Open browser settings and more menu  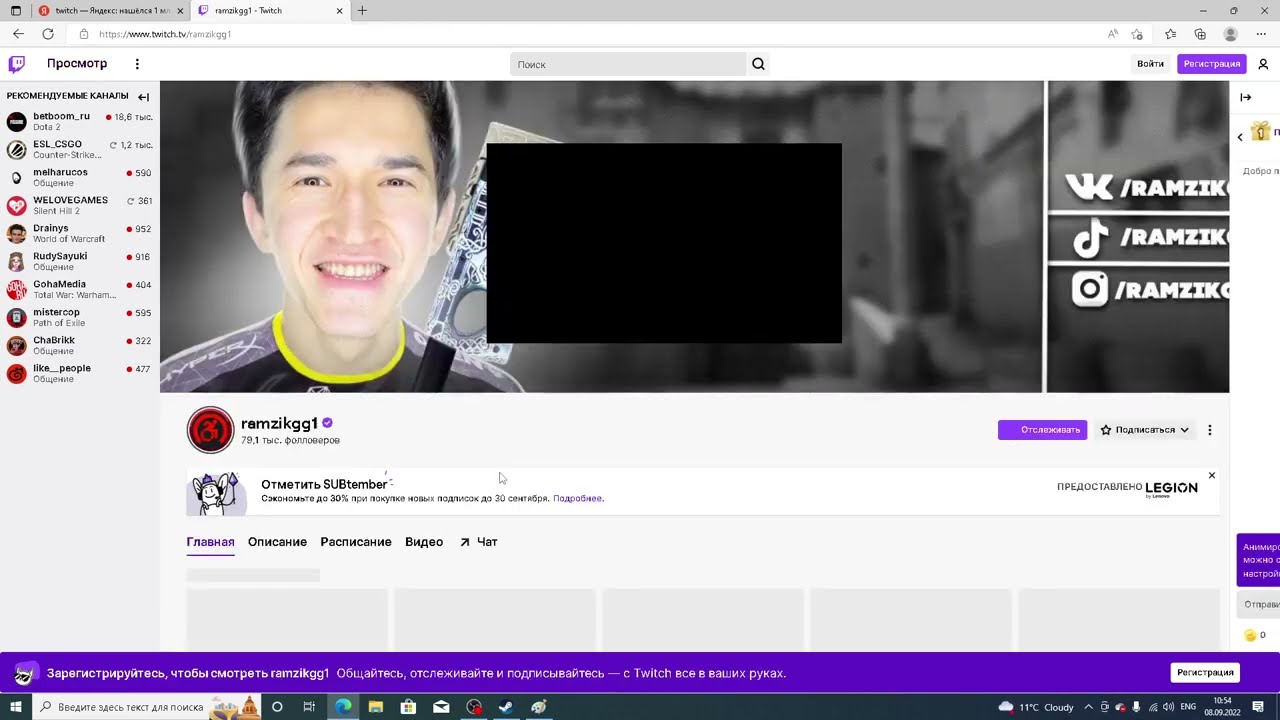(1261, 34)
